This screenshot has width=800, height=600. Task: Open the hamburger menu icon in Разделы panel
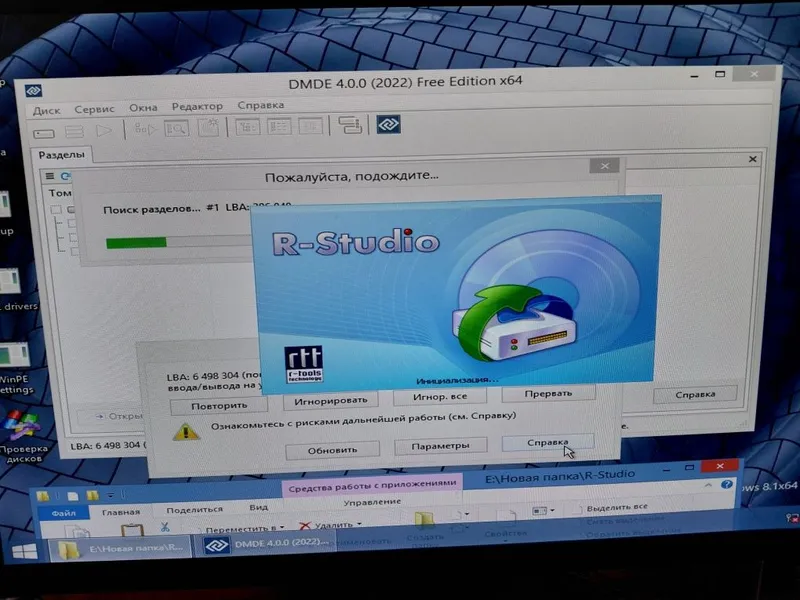(49, 176)
